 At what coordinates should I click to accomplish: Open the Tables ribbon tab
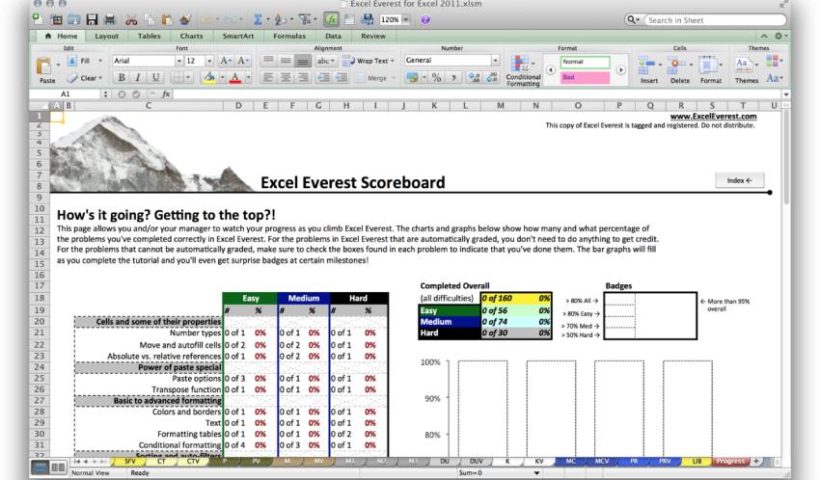(x=149, y=36)
